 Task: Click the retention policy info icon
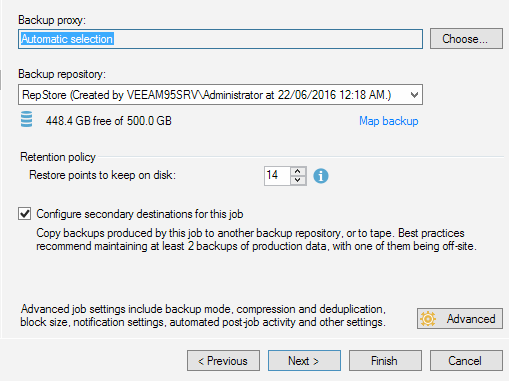click(x=321, y=176)
